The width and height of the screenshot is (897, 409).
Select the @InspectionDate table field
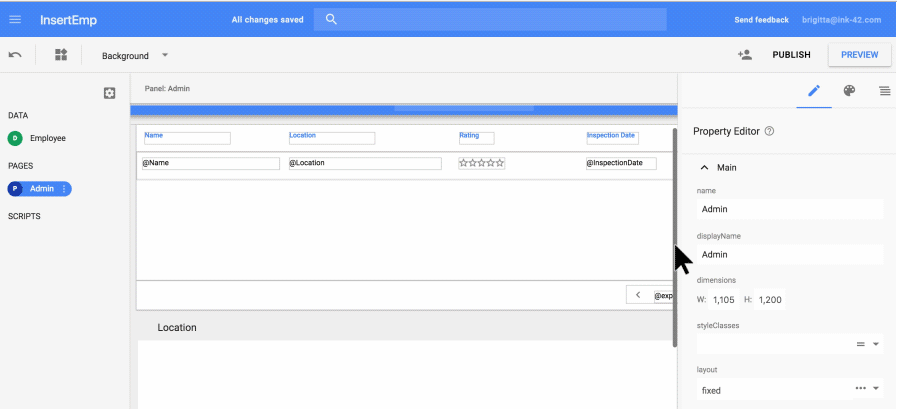(621, 163)
